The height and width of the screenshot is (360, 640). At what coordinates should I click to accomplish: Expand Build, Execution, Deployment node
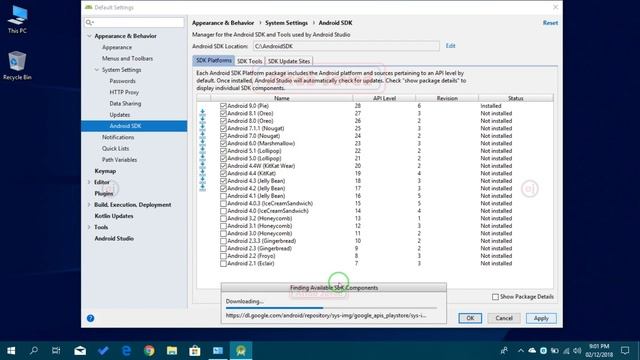89,204
